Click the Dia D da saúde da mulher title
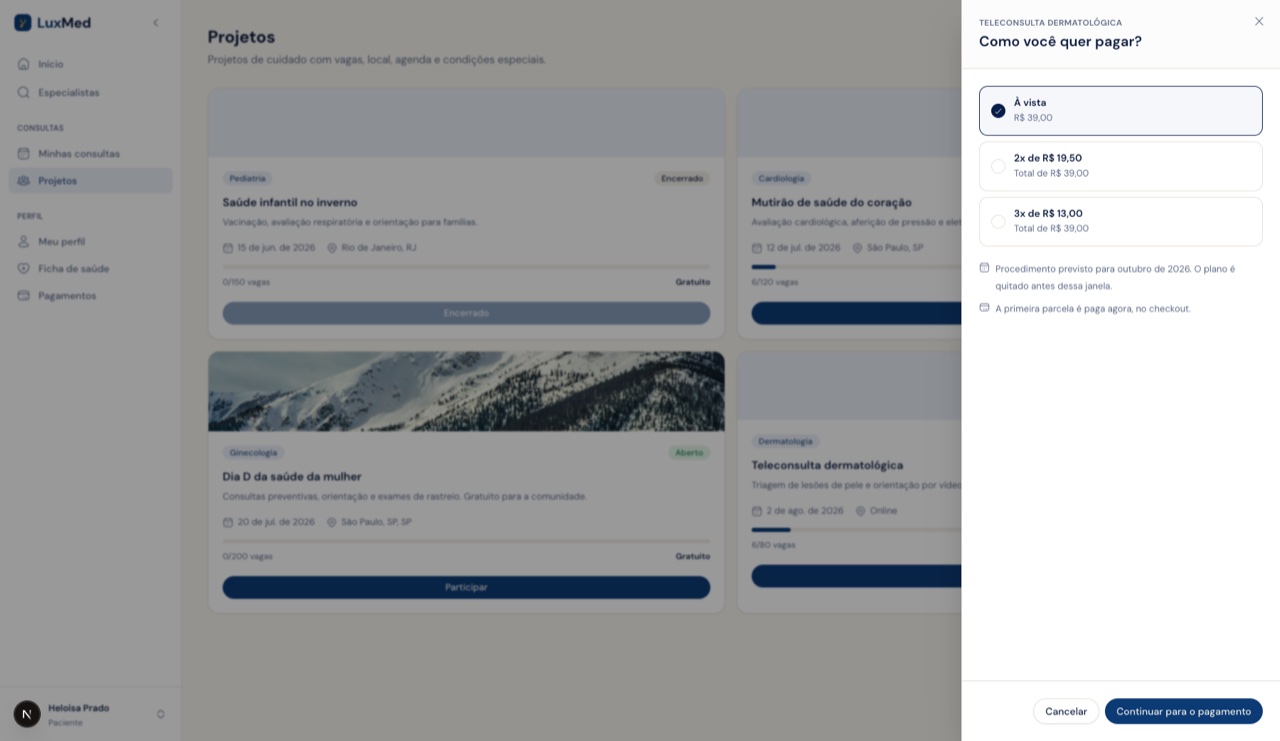The image size is (1280, 741). pos(292,476)
